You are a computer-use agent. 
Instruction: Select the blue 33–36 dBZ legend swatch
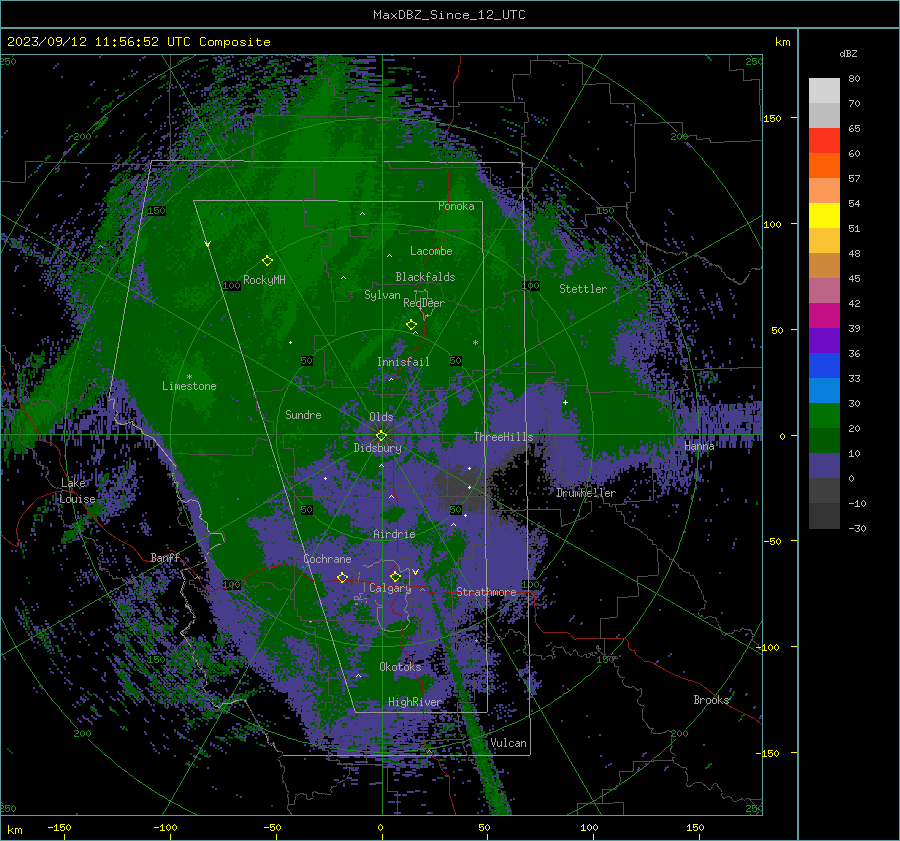(824, 366)
